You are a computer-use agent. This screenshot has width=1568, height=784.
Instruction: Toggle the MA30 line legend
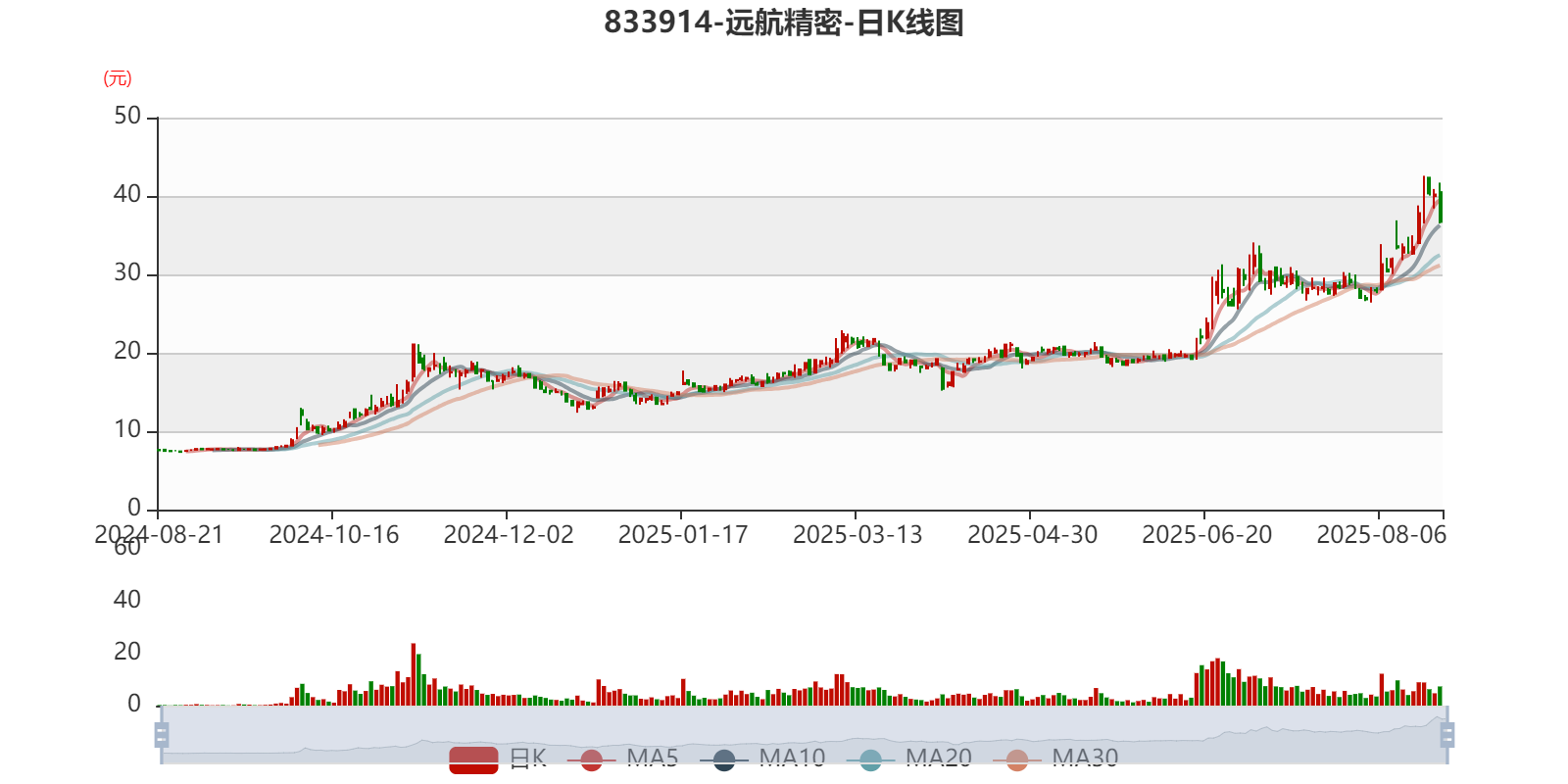pyautogui.click(x=1054, y=759)
